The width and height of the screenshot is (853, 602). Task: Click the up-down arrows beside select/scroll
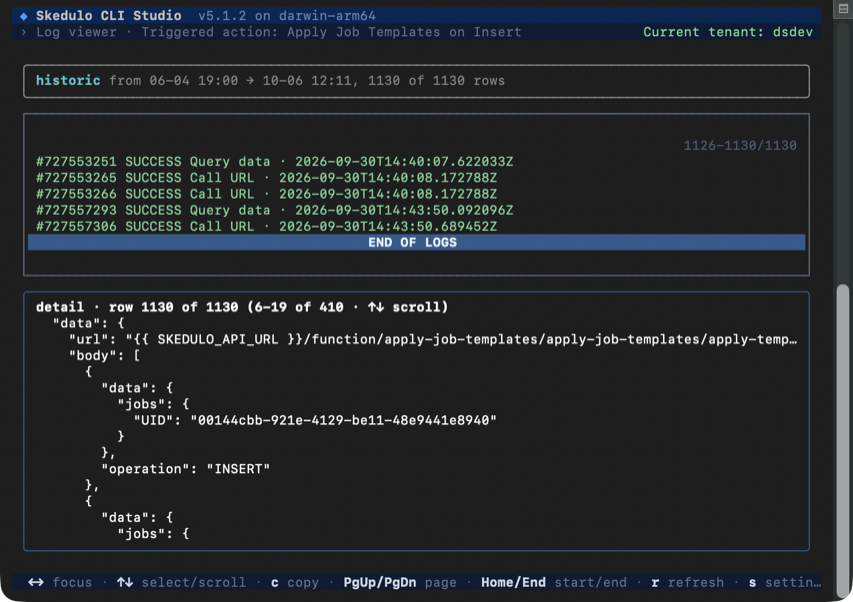coord(125,582)
